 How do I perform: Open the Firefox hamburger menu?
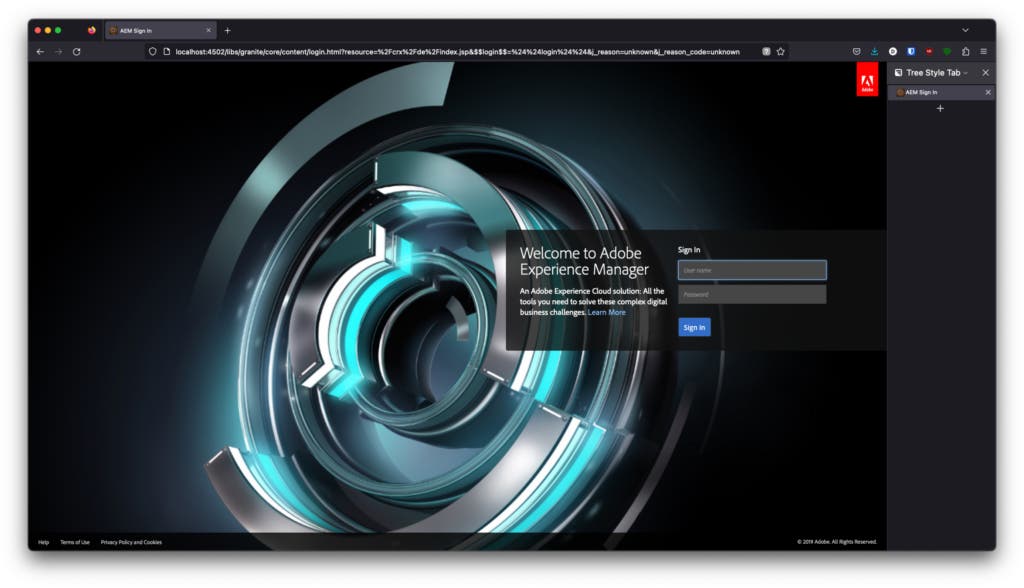tap(984, 52)
